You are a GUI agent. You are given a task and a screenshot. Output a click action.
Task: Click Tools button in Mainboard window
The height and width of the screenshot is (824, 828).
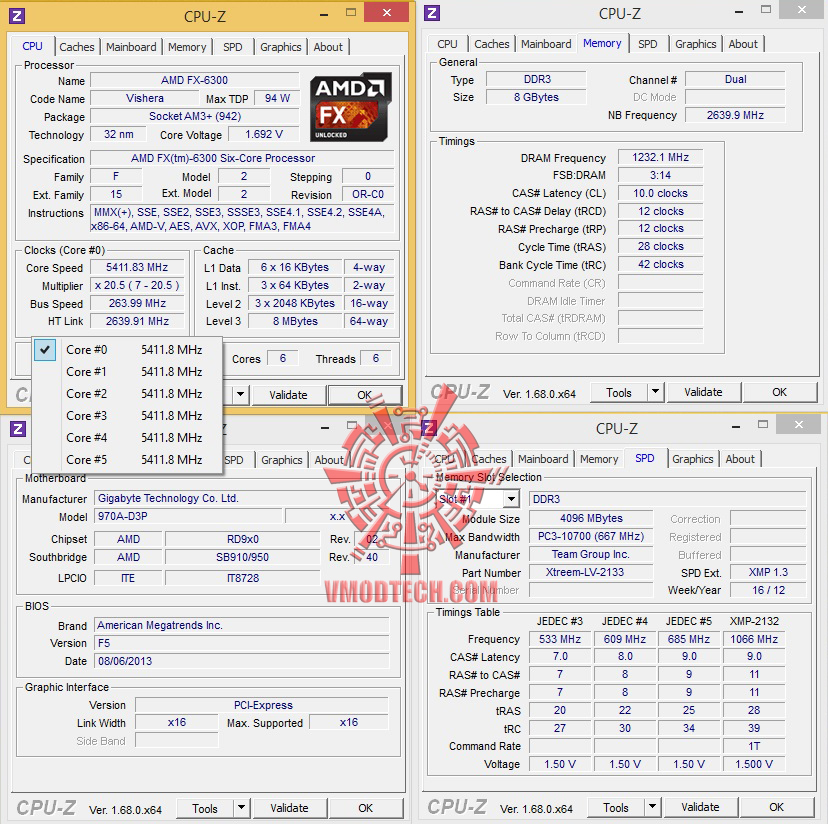204,809
